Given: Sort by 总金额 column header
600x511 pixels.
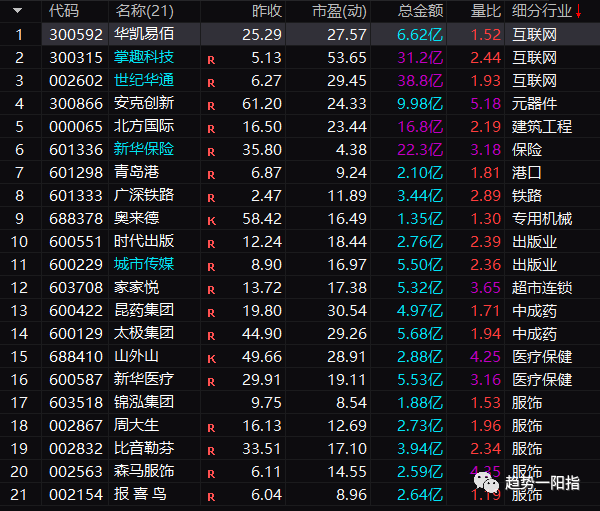Looking at the screenshot, I should click(x=421, y=11).
